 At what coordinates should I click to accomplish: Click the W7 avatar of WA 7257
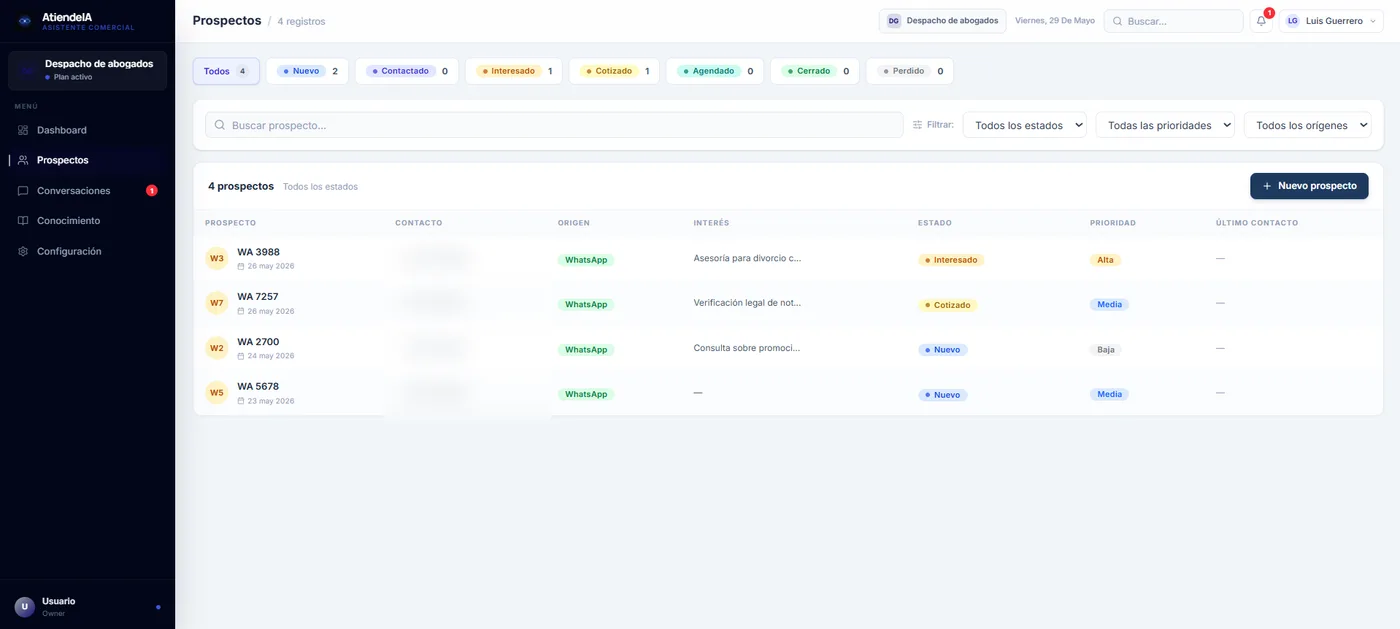(x=217, y=303)
